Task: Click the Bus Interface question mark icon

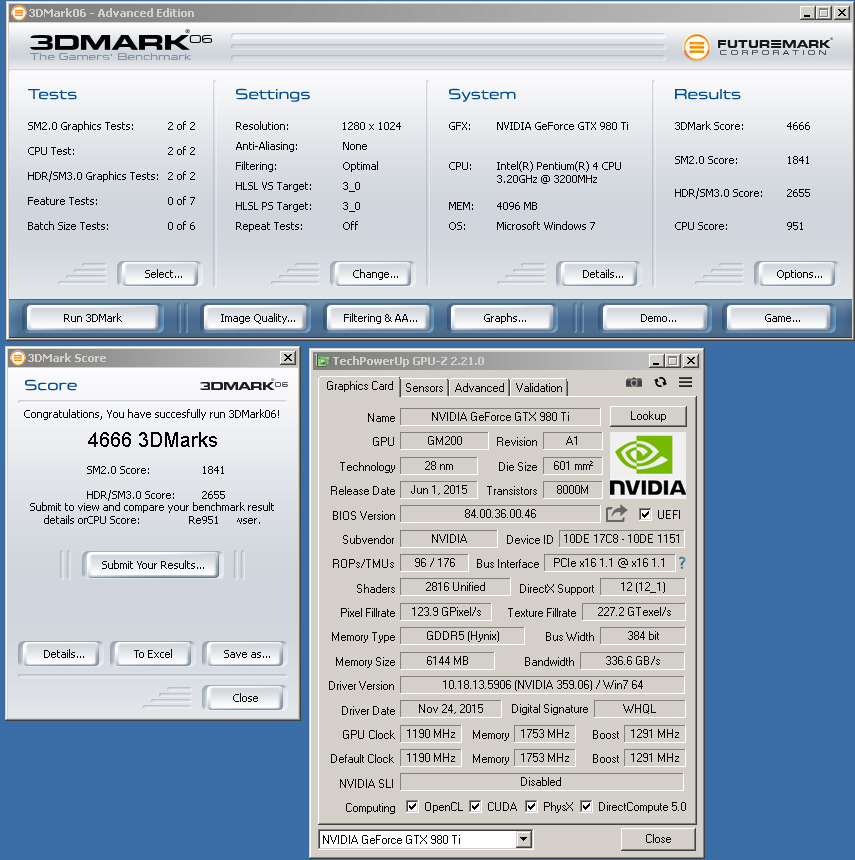Action: (682, 564)
